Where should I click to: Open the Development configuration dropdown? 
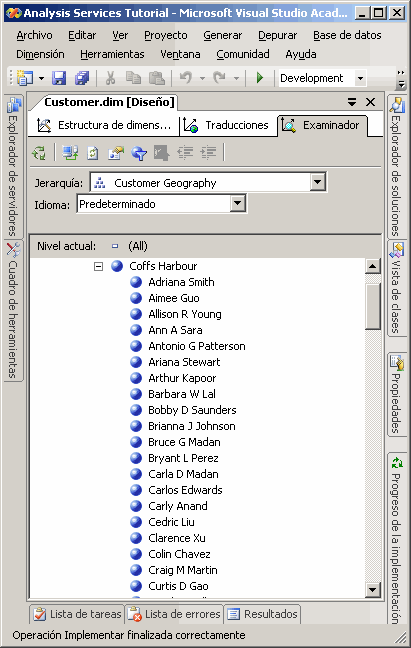click(360, 78)
